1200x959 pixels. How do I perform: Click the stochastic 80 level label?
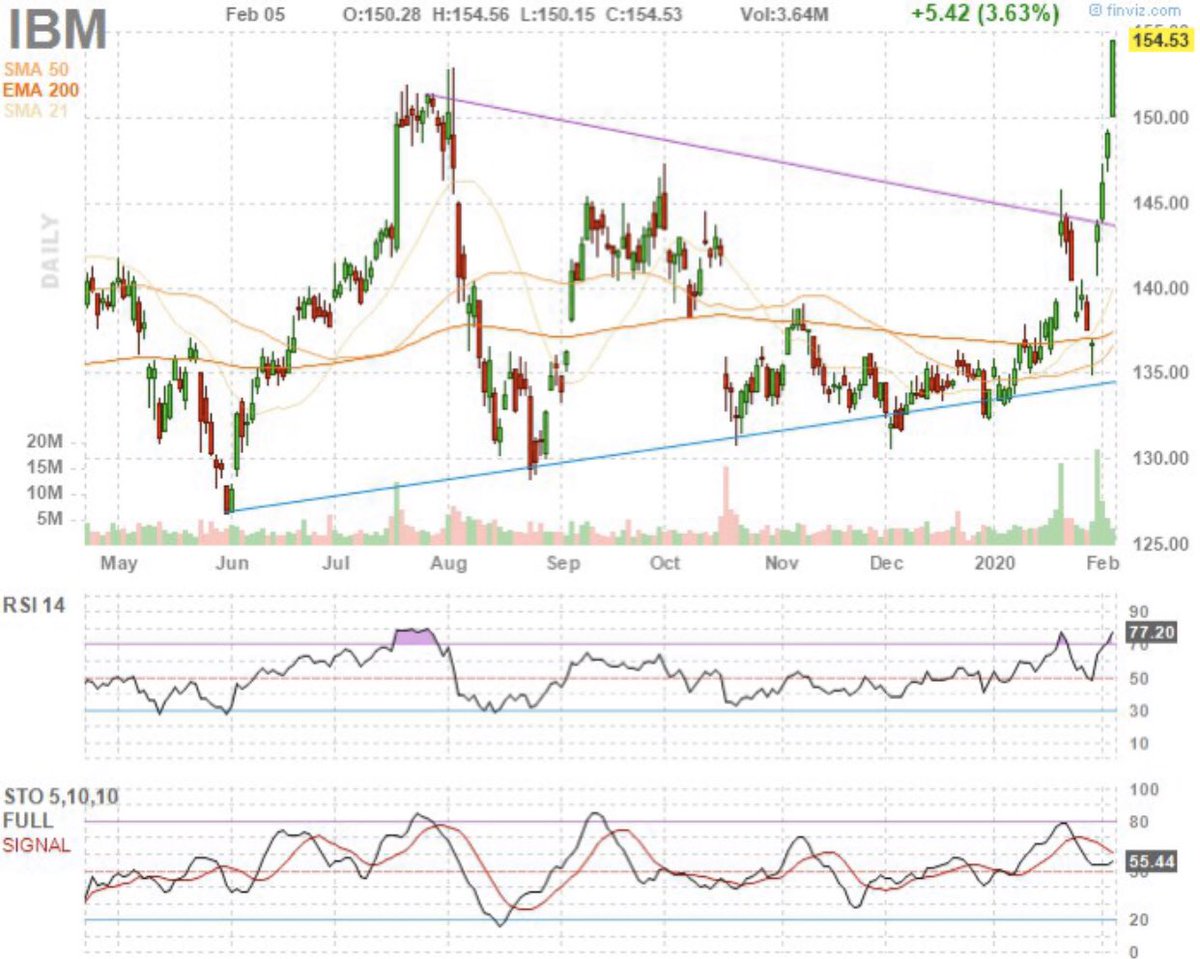coord(1137,822)
